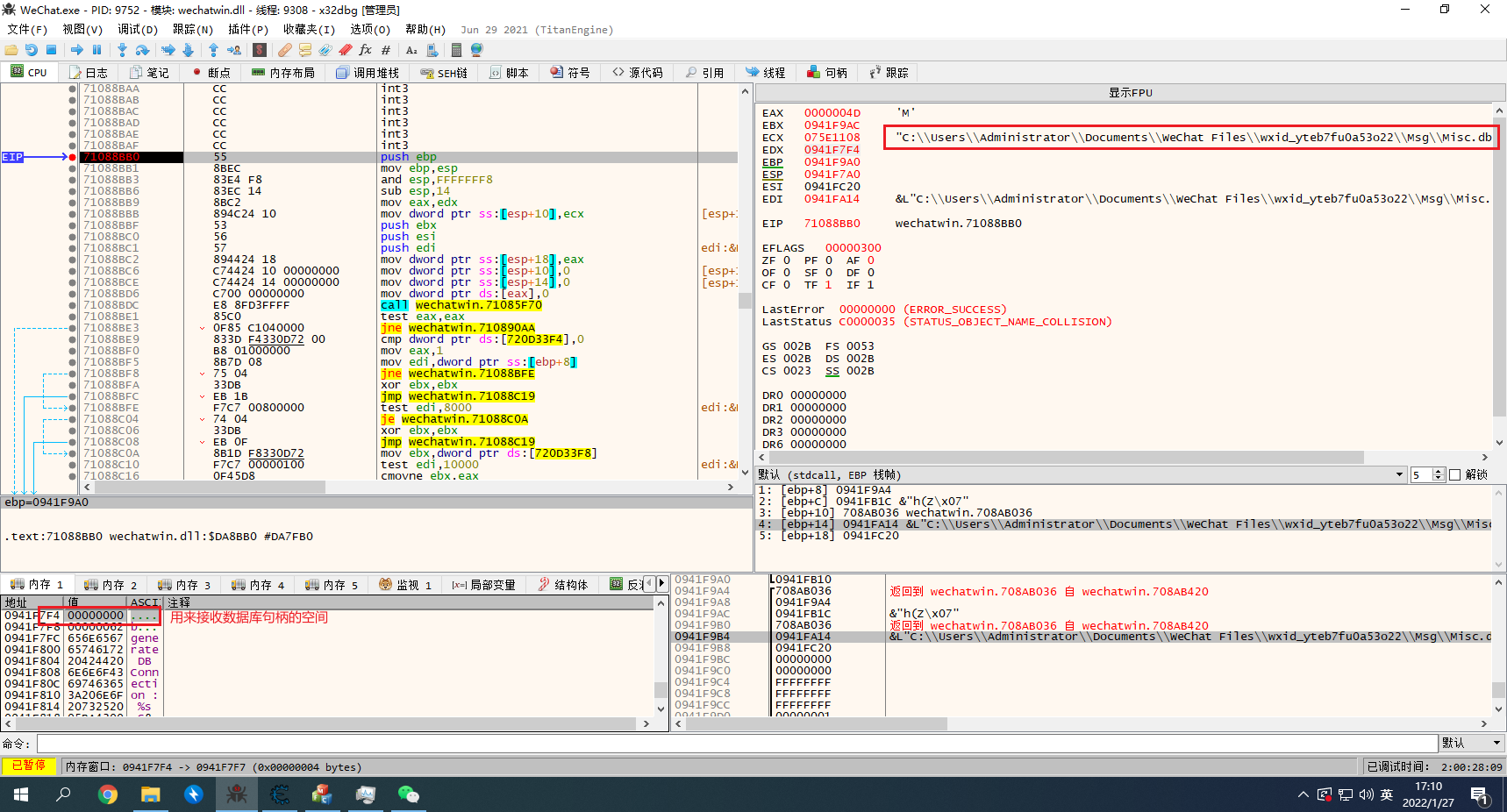Switch to the 内存布局 tab
1507x812 pixels.
[x=283, y=73]
